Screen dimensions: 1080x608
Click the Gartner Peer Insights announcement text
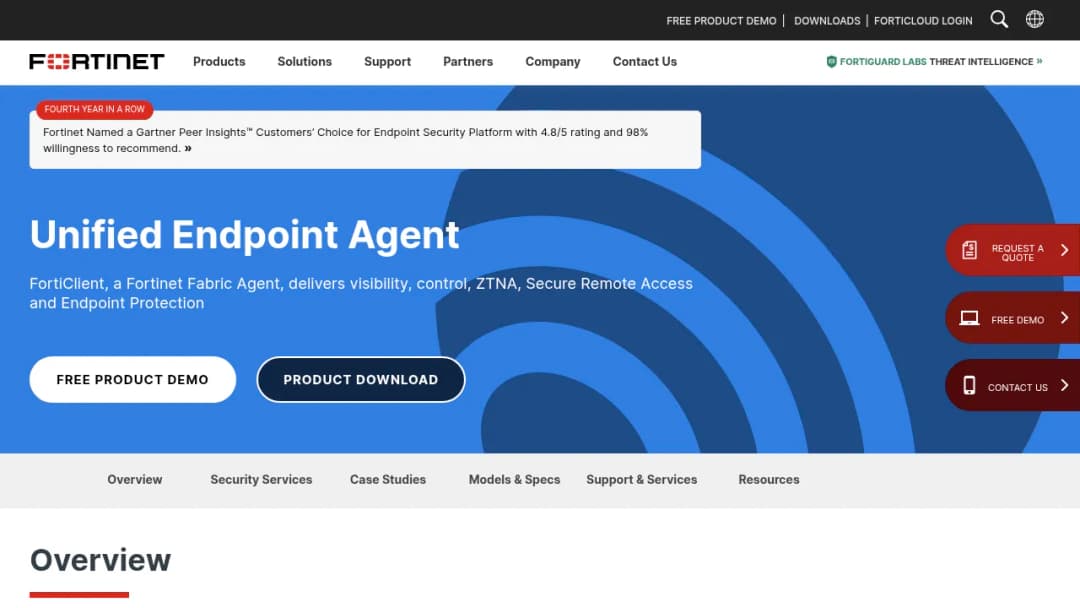345,140
